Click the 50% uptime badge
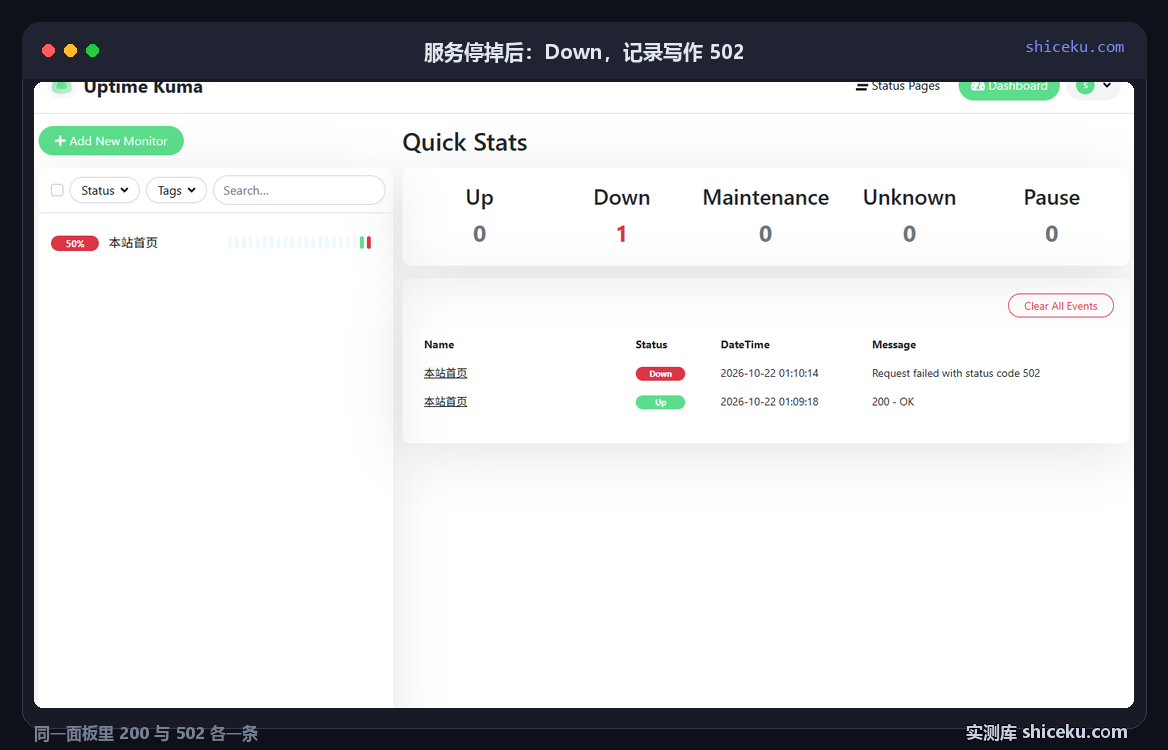Image resolution: width=1168 pixels, height=750 pixels. click(x=74, y=244)
